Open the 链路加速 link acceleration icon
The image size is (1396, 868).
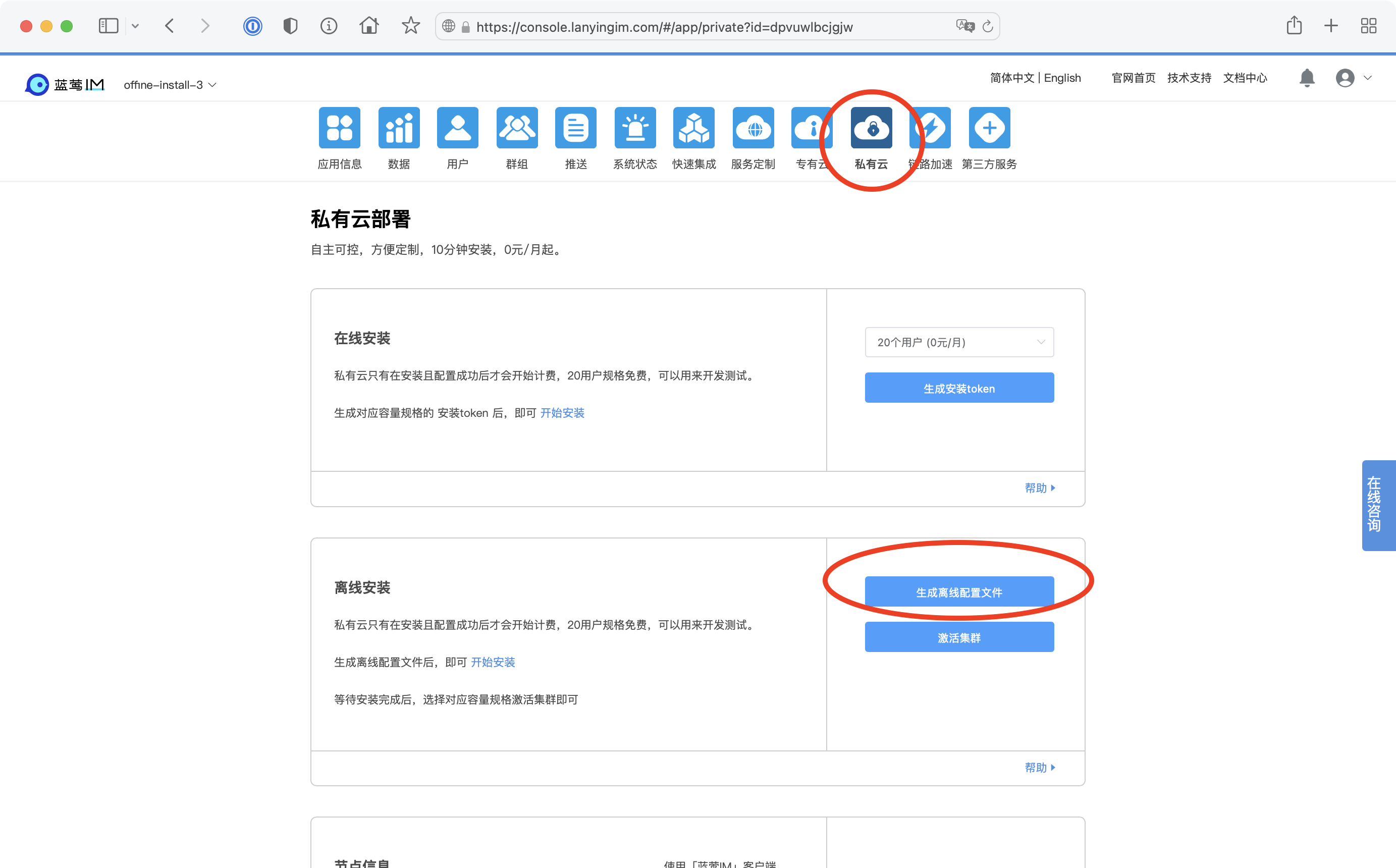coord(931,128)
